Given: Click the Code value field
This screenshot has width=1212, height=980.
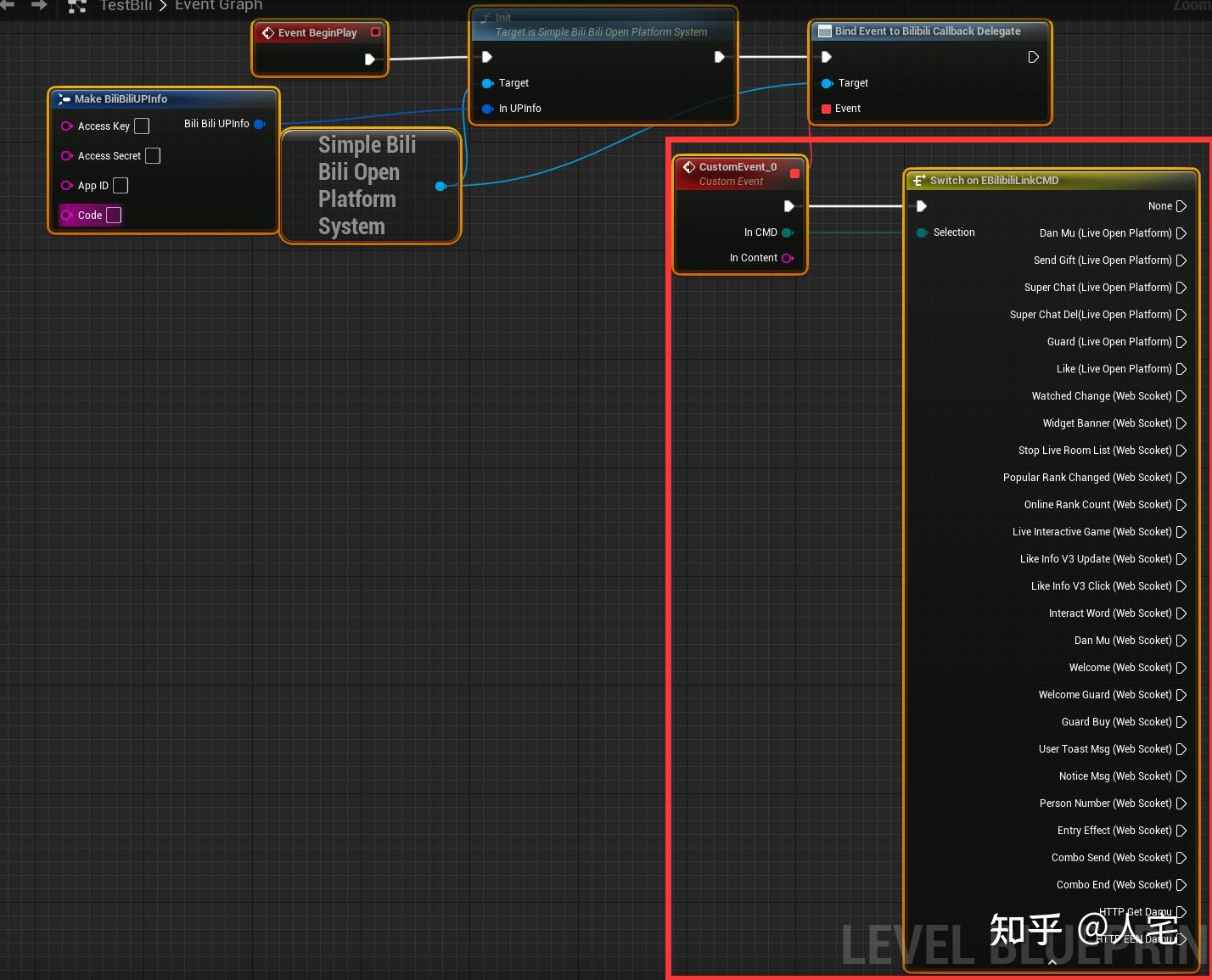Looking at the screenshot, I should pyautogui.click(x=114, y=216).
